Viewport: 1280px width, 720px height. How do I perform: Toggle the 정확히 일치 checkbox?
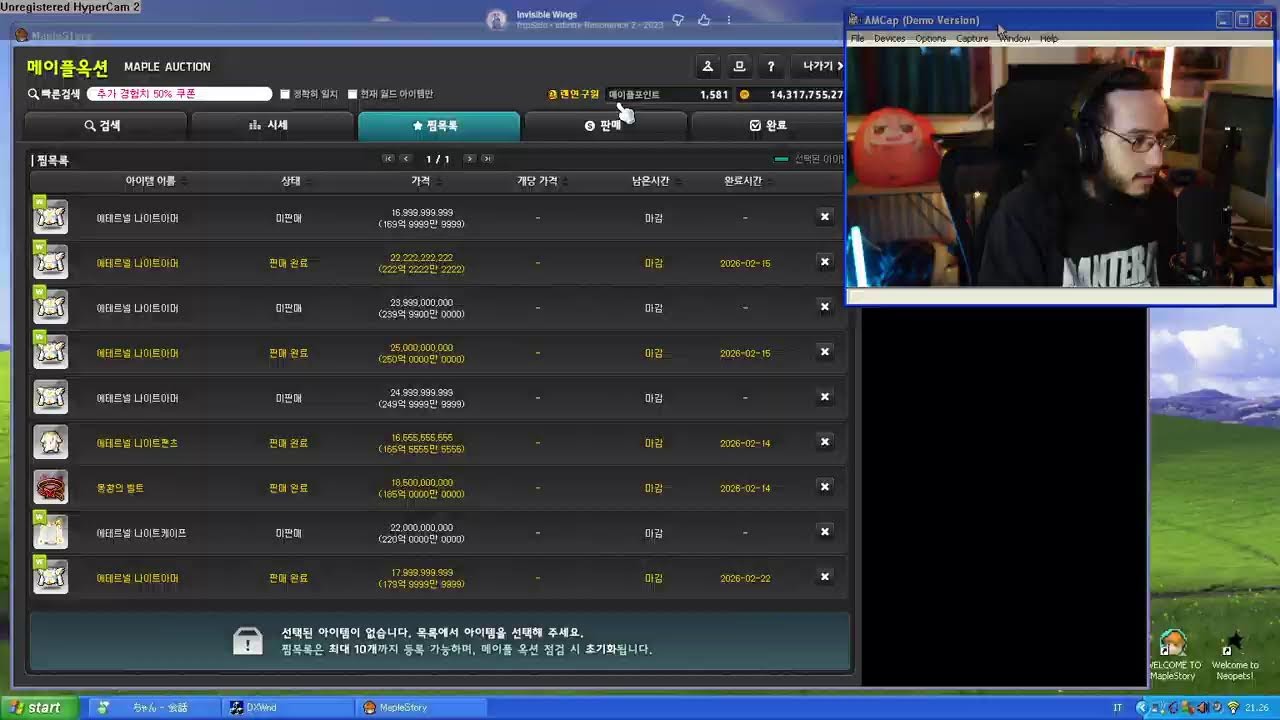(285, 94)
